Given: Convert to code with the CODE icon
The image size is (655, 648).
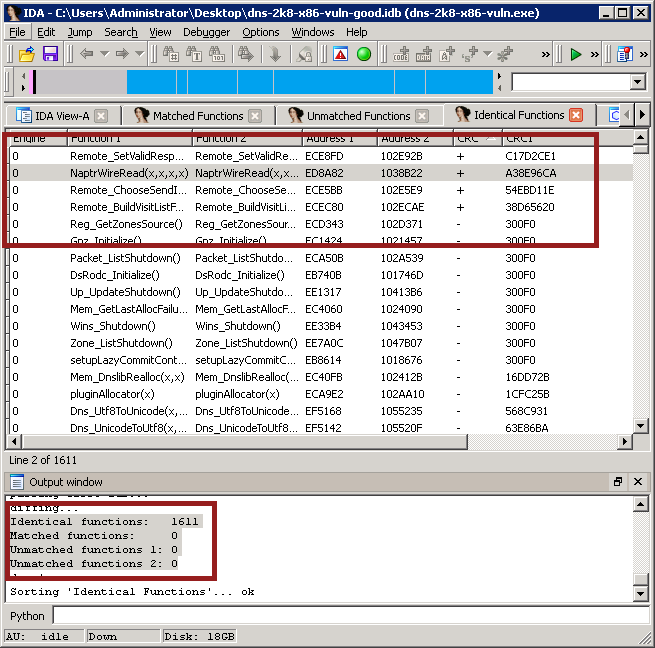Looking at the screenshot, I should 401,54.
